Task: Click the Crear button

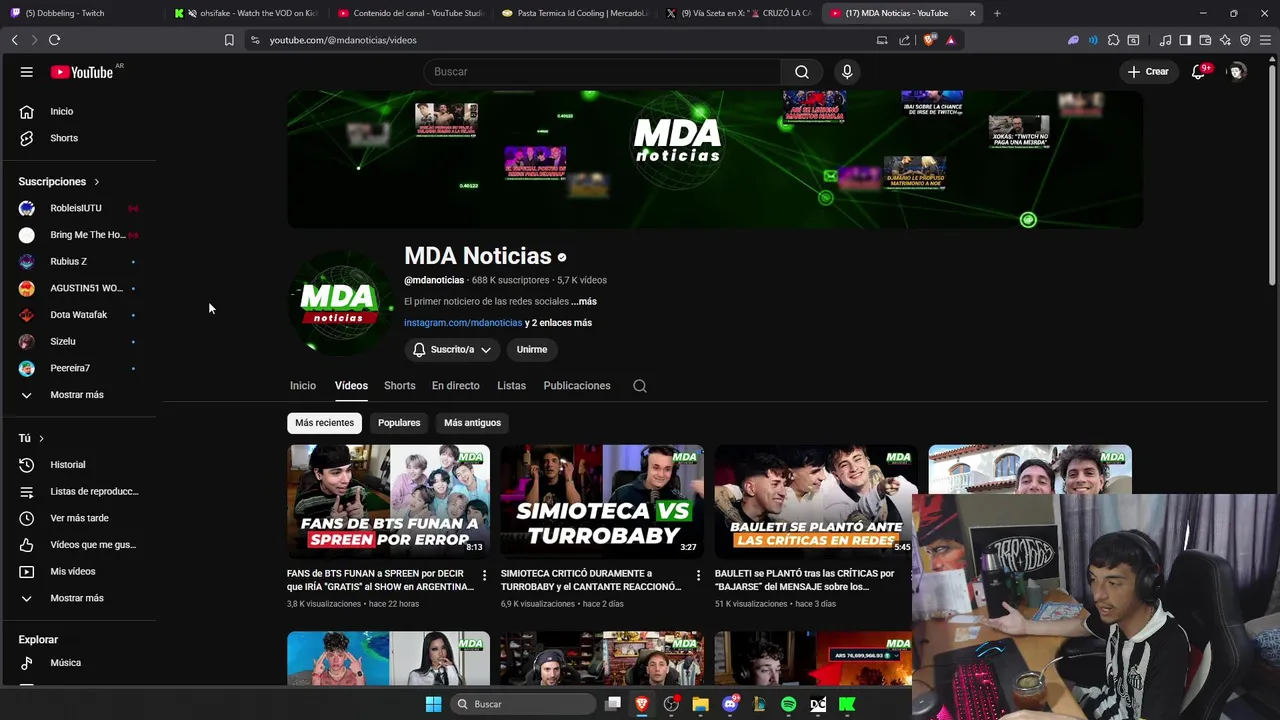Action: pos(1148,72)
